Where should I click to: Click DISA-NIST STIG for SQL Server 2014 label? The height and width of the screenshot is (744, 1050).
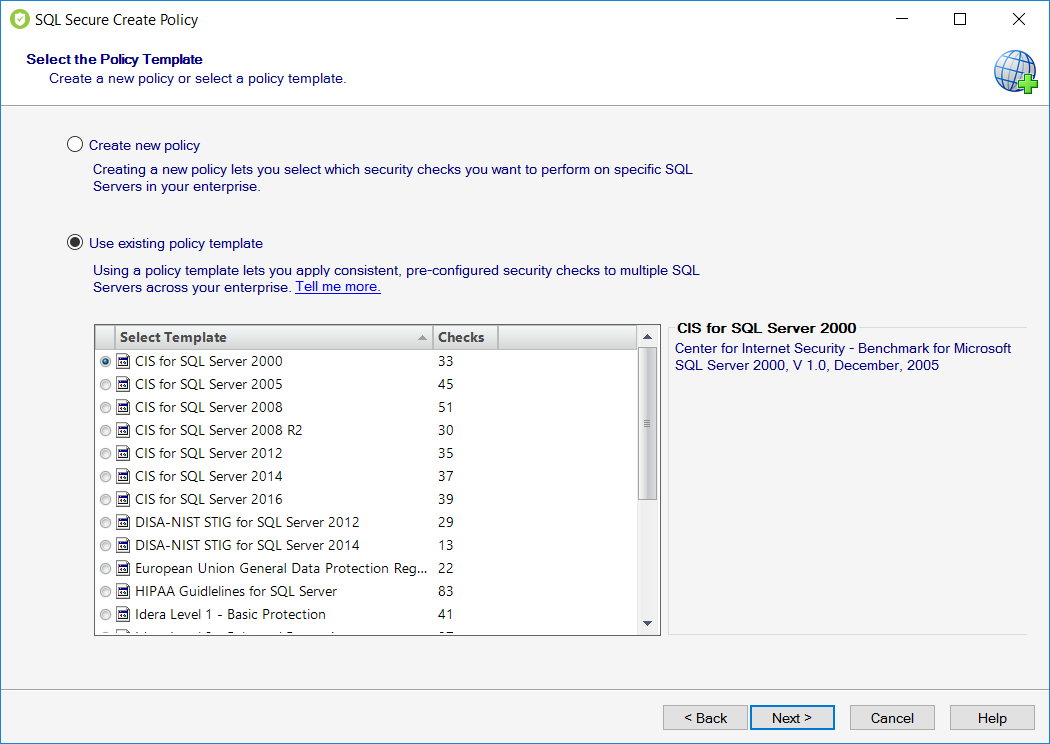point(247,545)
